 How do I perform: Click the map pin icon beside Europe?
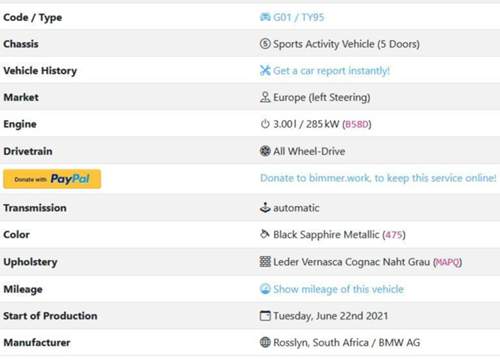click(265, 97)
